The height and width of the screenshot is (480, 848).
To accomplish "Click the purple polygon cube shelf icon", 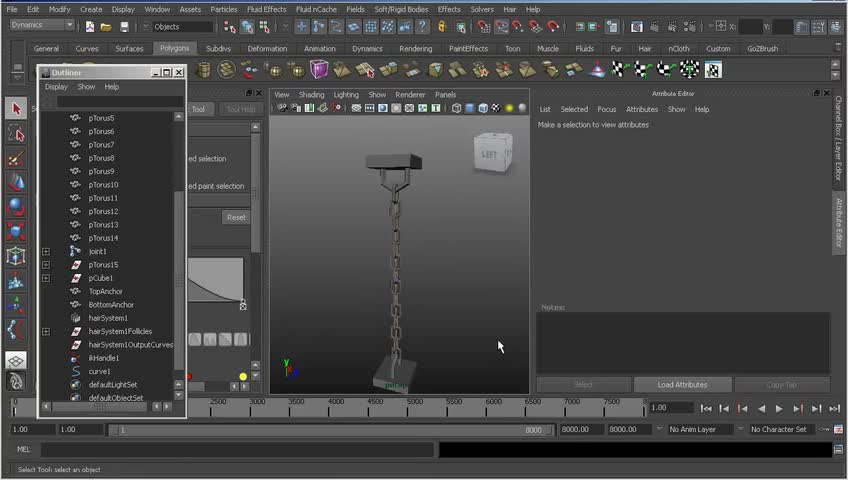I will pos(319,70).
